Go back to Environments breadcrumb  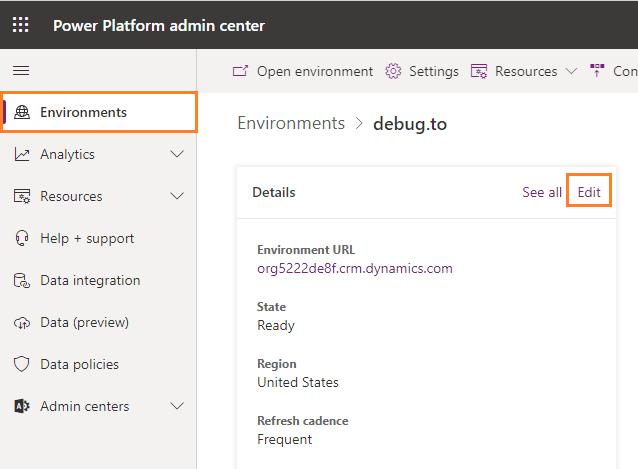[291, 123]
